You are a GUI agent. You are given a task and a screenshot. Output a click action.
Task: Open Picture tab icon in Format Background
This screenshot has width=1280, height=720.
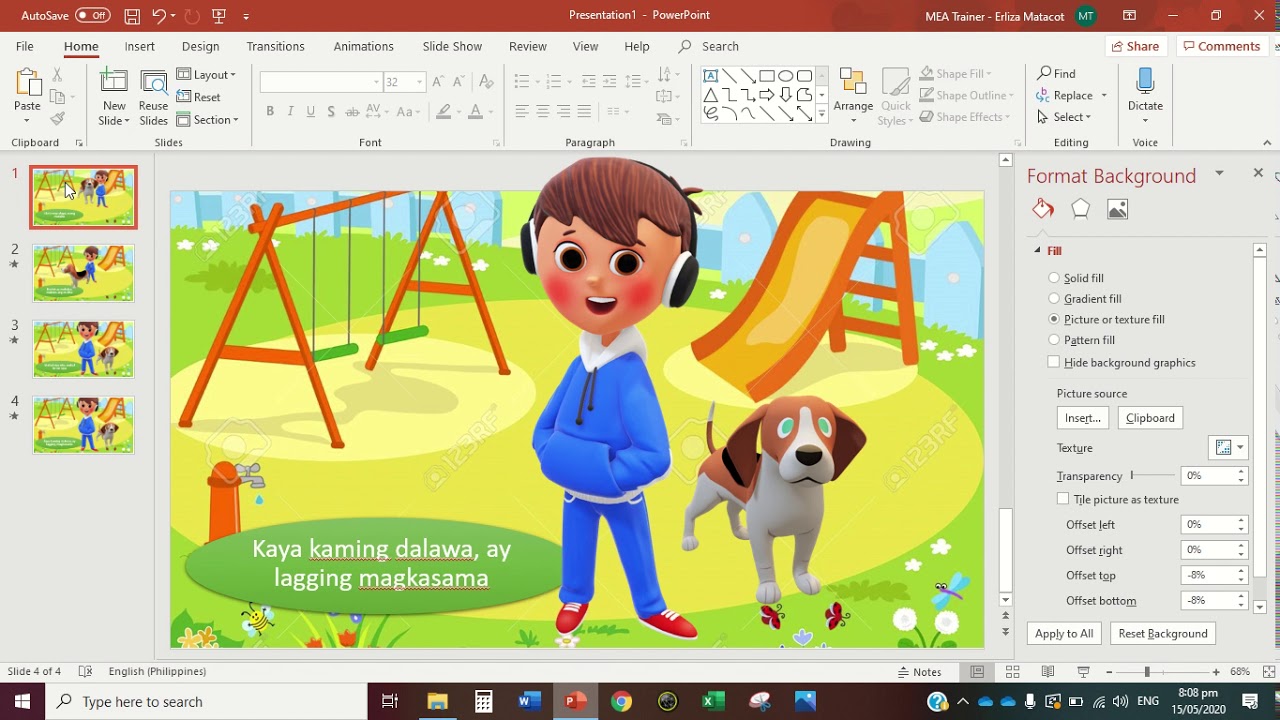[1118, 209]
